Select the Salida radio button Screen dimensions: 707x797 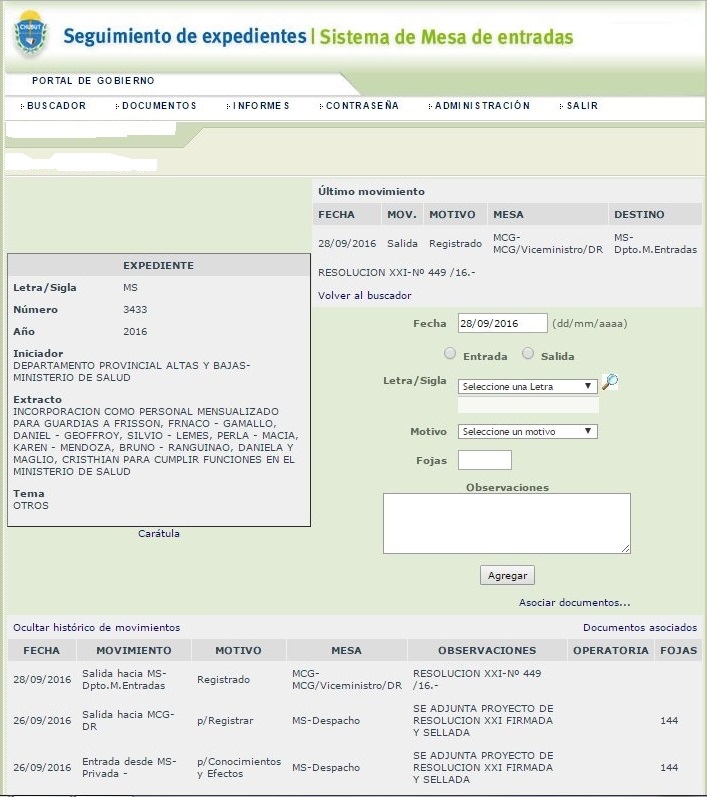pyautogui.click(x=528, y=353)
